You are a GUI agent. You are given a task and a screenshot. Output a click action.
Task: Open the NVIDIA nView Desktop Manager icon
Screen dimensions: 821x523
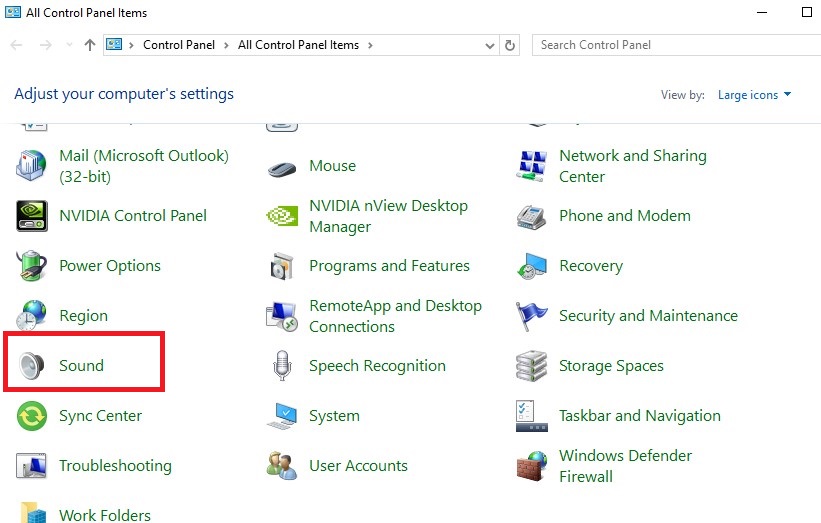tap(282, 216)
